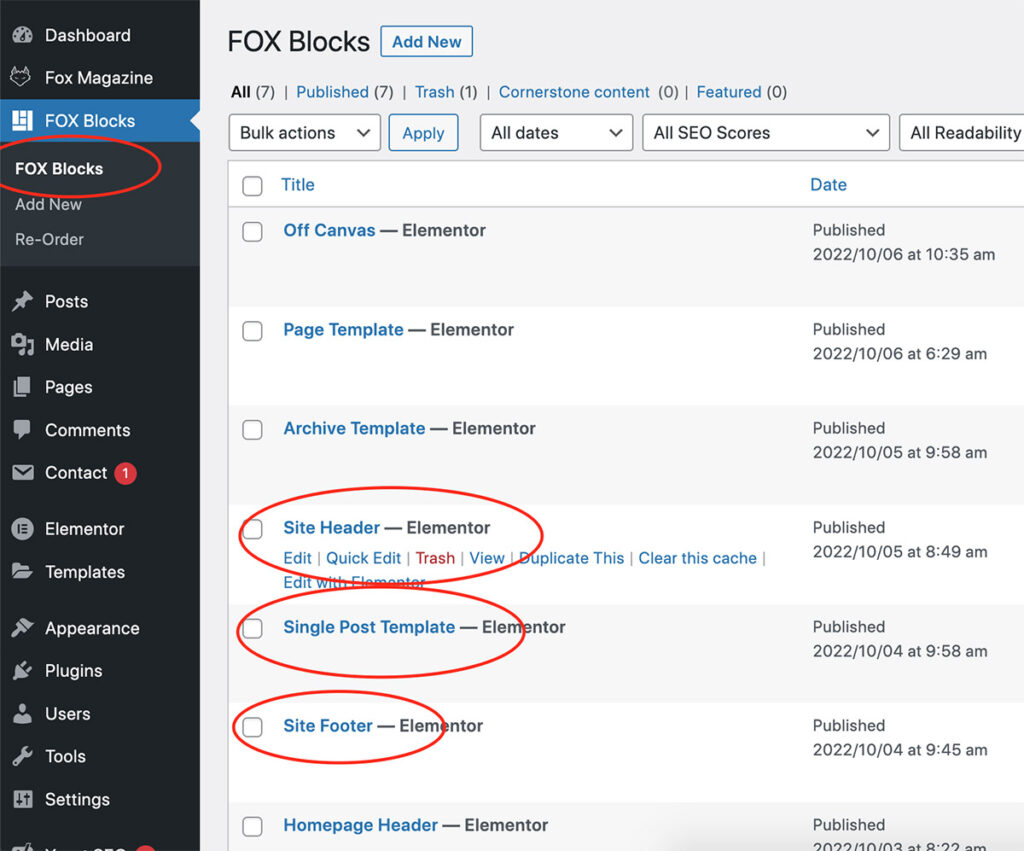
Task: Open the Single Post Template block
Action: click(369, 627)
